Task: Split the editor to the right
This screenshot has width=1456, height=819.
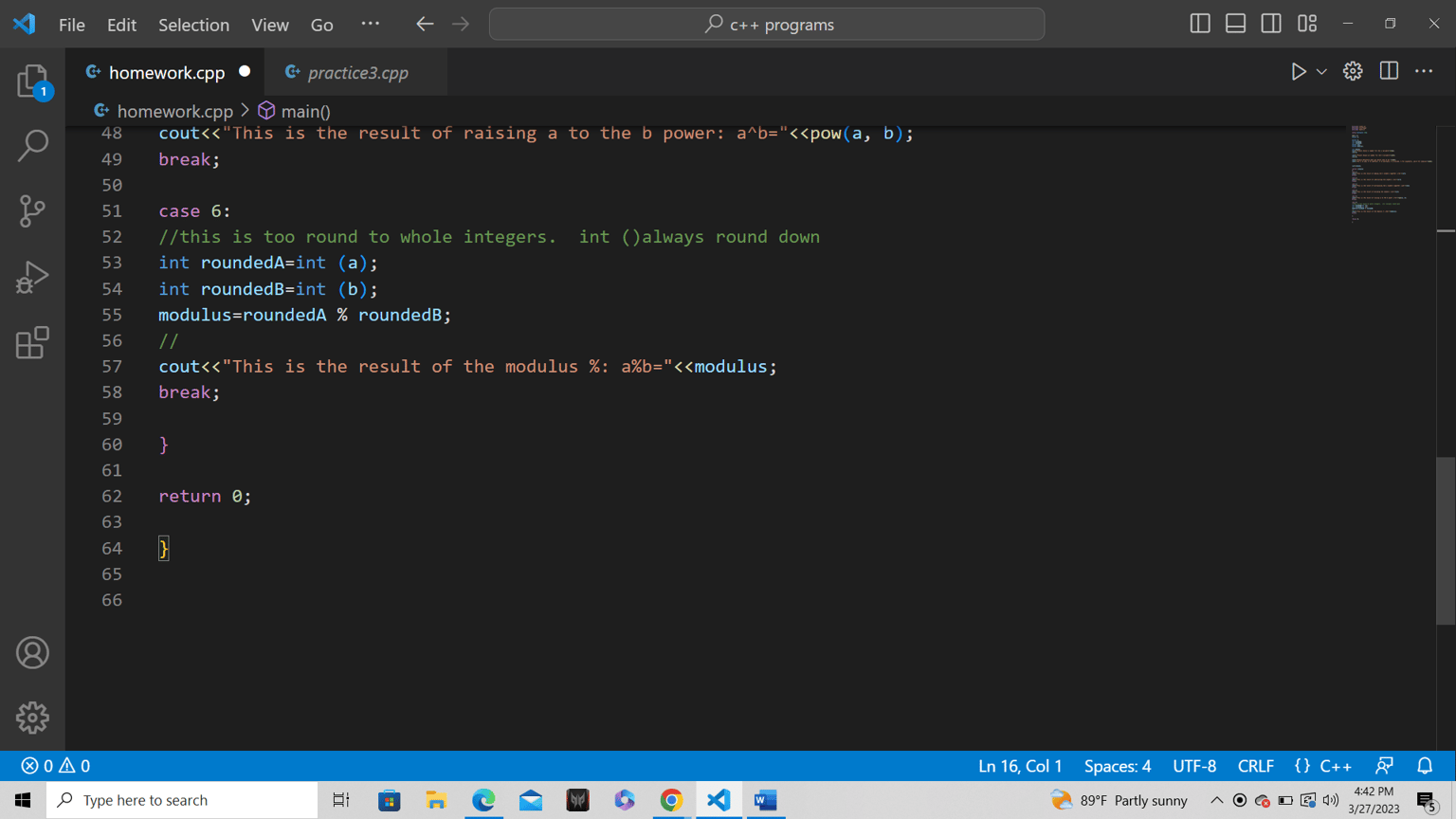Action: (1389, 72)
